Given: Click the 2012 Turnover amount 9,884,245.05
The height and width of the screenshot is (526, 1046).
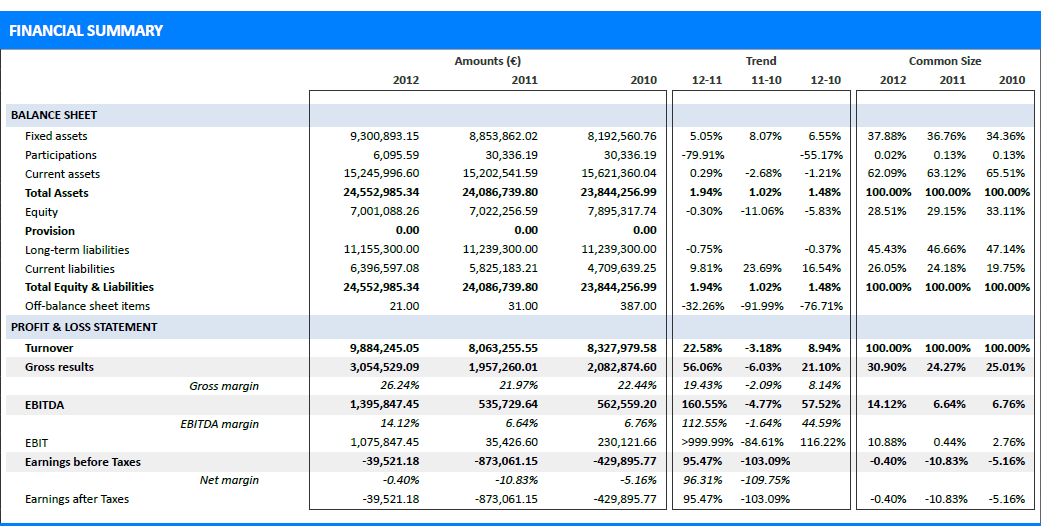Looking at the screenshot, I should [384, 348].
